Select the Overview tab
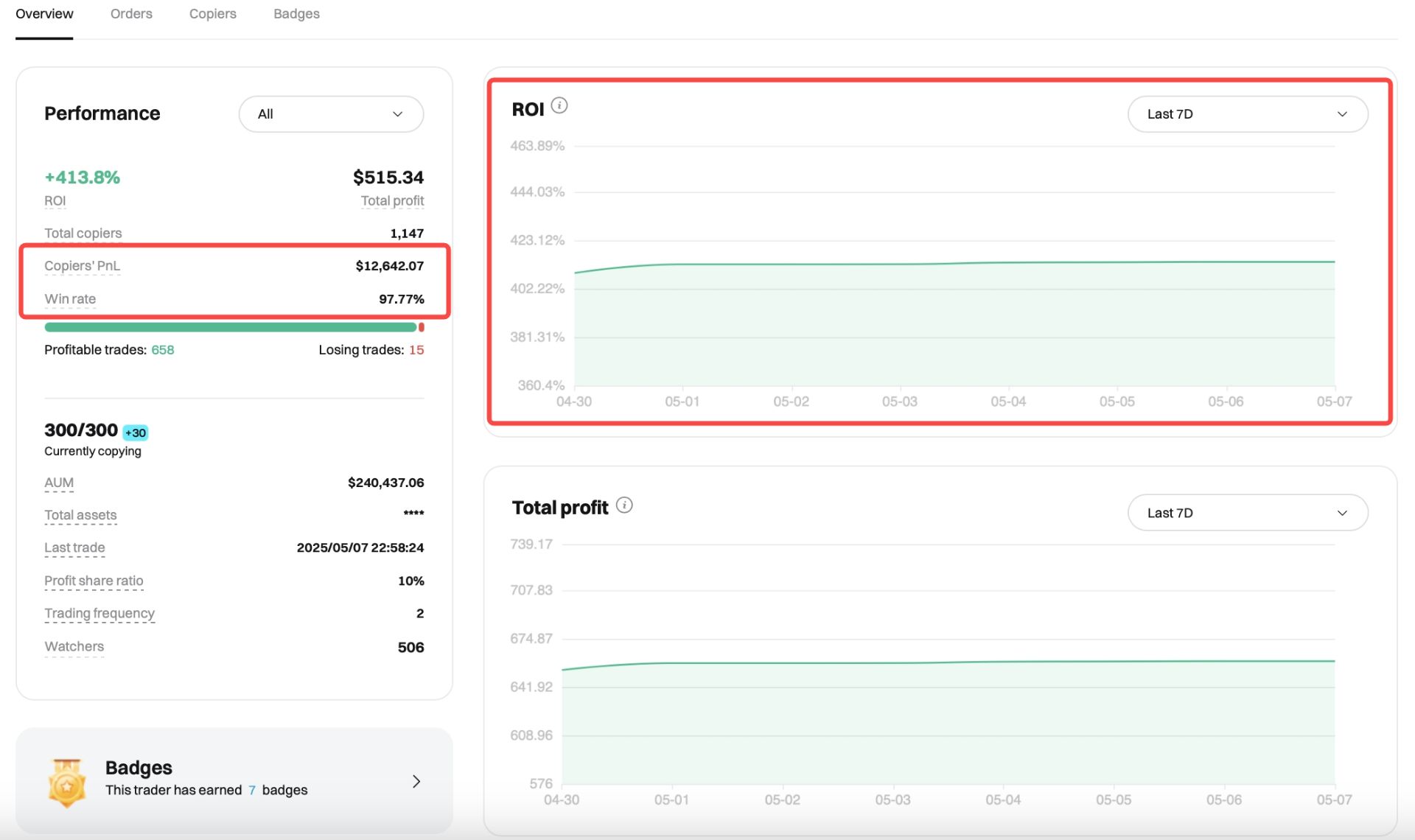 coord(44,14)
